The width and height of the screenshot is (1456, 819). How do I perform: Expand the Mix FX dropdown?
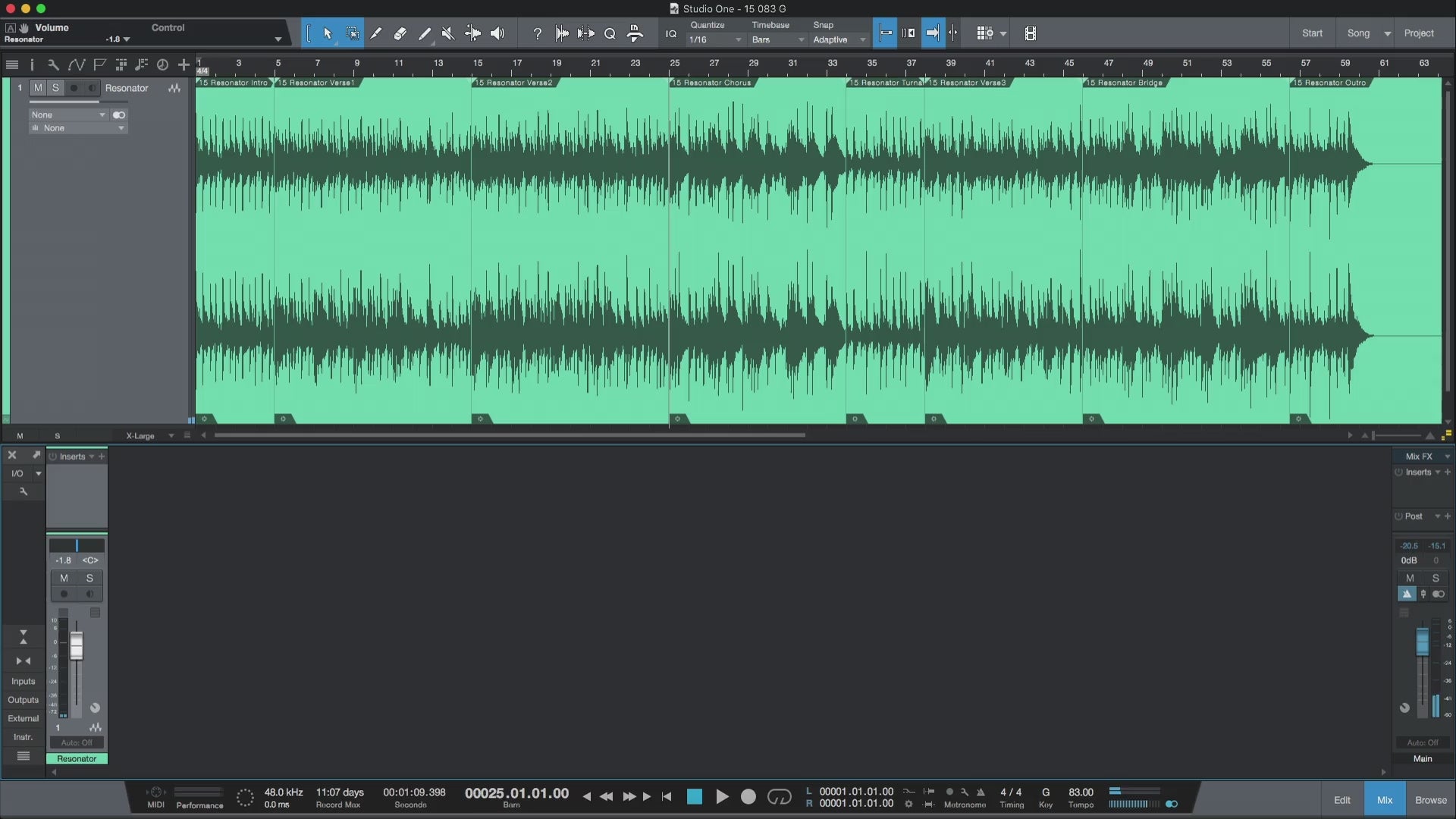coord(1447,457)
